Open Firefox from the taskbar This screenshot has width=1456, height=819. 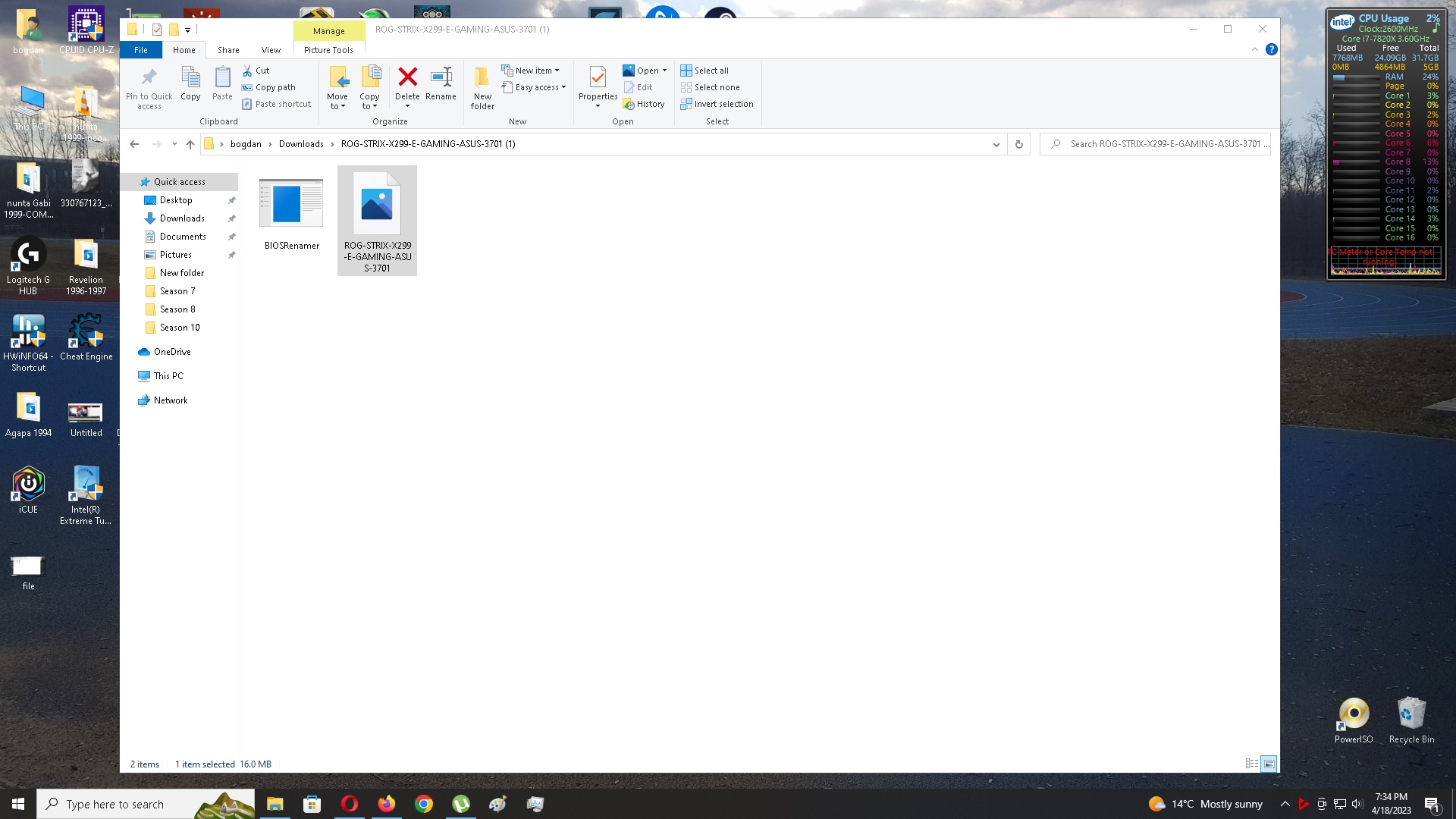tap(387, 804)
